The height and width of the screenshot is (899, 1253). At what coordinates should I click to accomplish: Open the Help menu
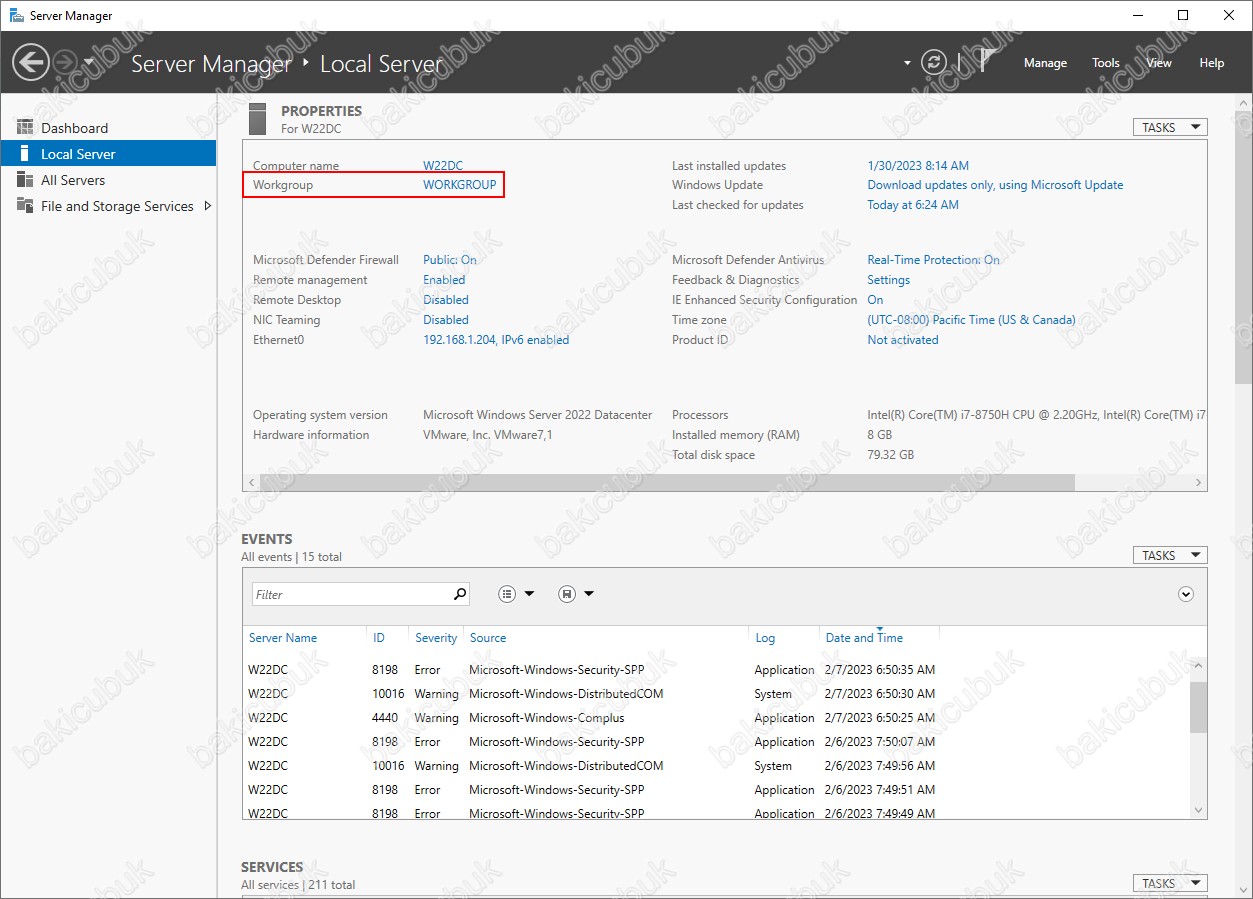[x=1212, y=63]
